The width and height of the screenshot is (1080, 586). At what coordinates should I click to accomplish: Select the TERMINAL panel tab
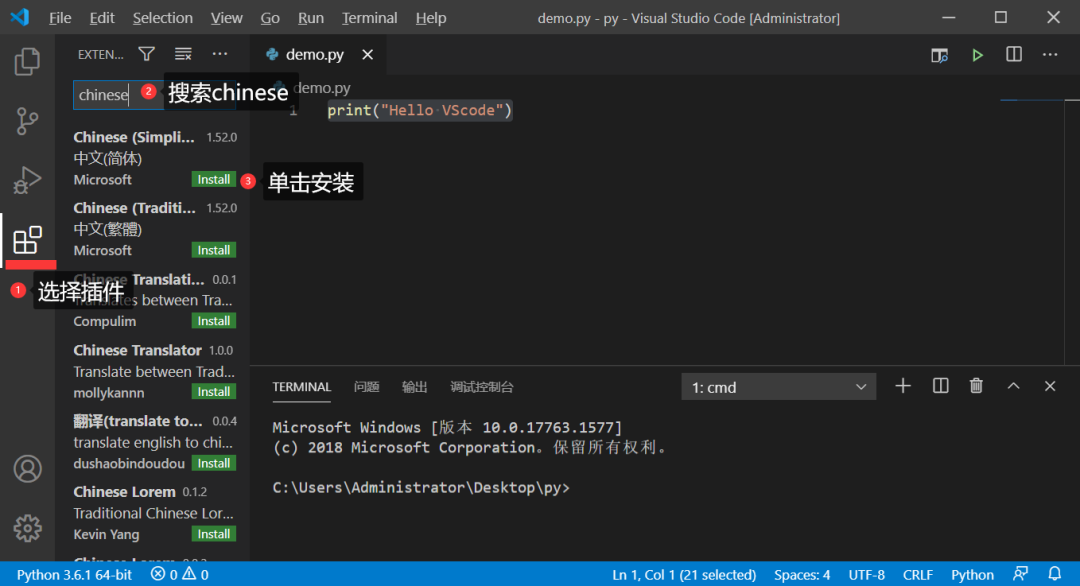[302, 387]
